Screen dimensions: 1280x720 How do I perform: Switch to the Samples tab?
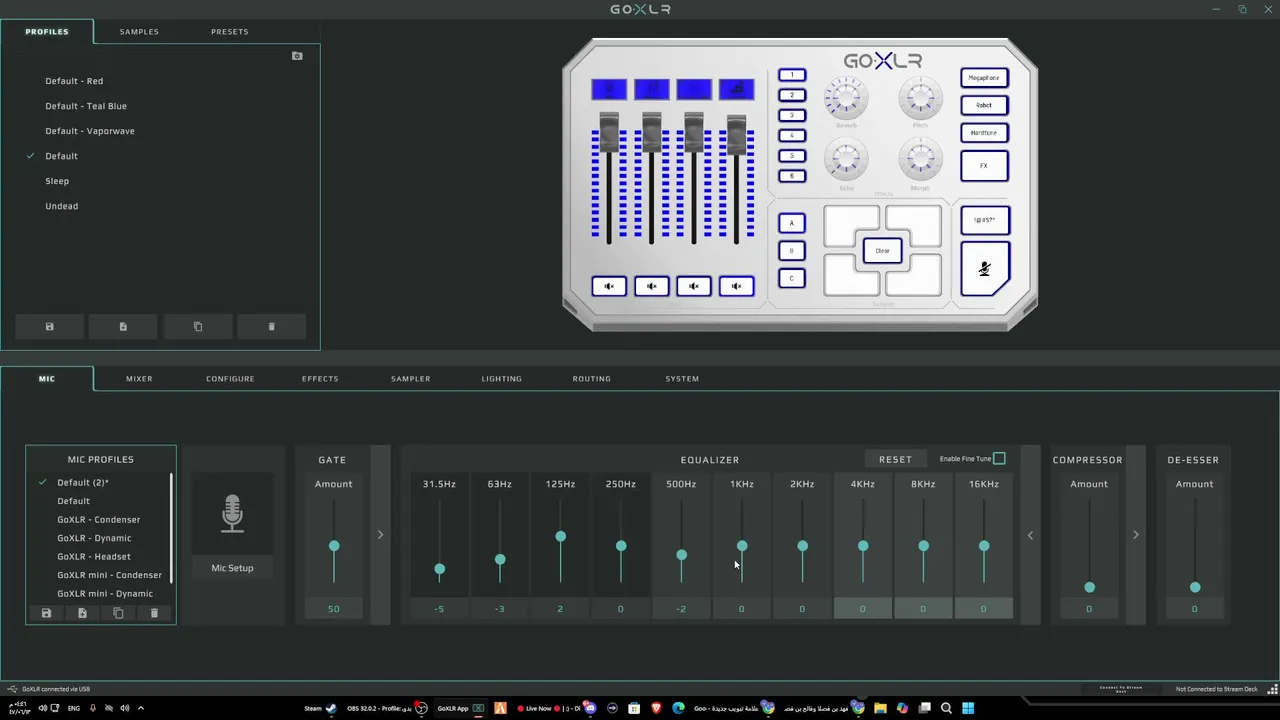139,32
